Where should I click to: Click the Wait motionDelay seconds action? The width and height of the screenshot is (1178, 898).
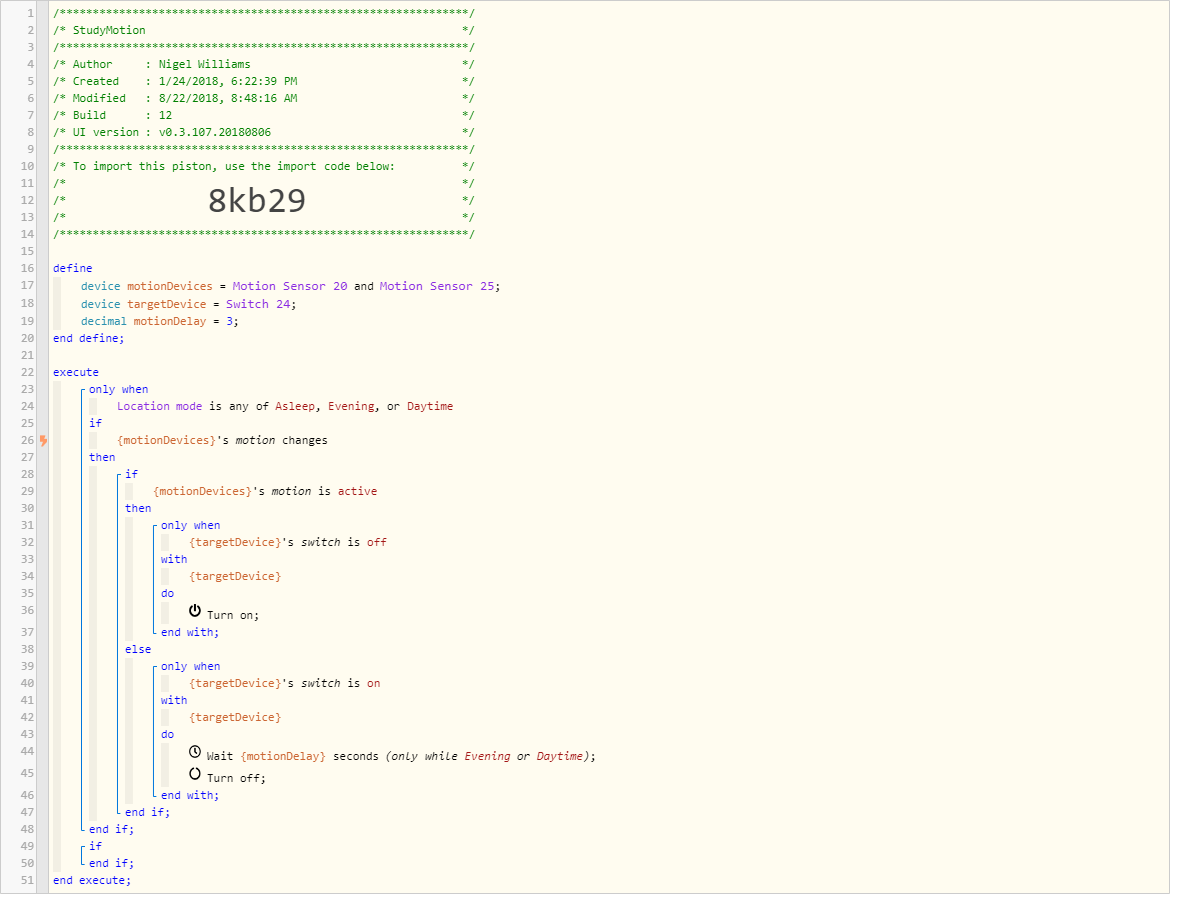click(293, 758)
